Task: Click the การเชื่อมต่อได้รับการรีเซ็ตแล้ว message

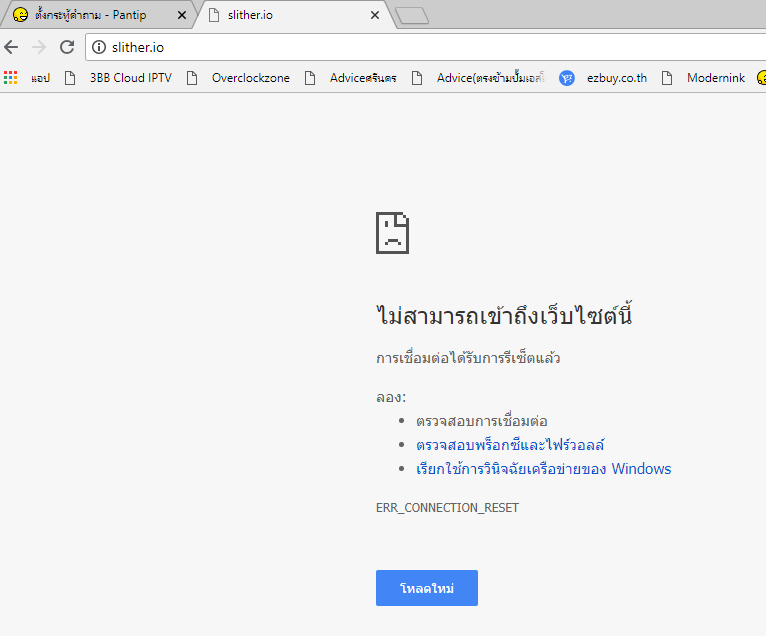Action: pos(468,358)
